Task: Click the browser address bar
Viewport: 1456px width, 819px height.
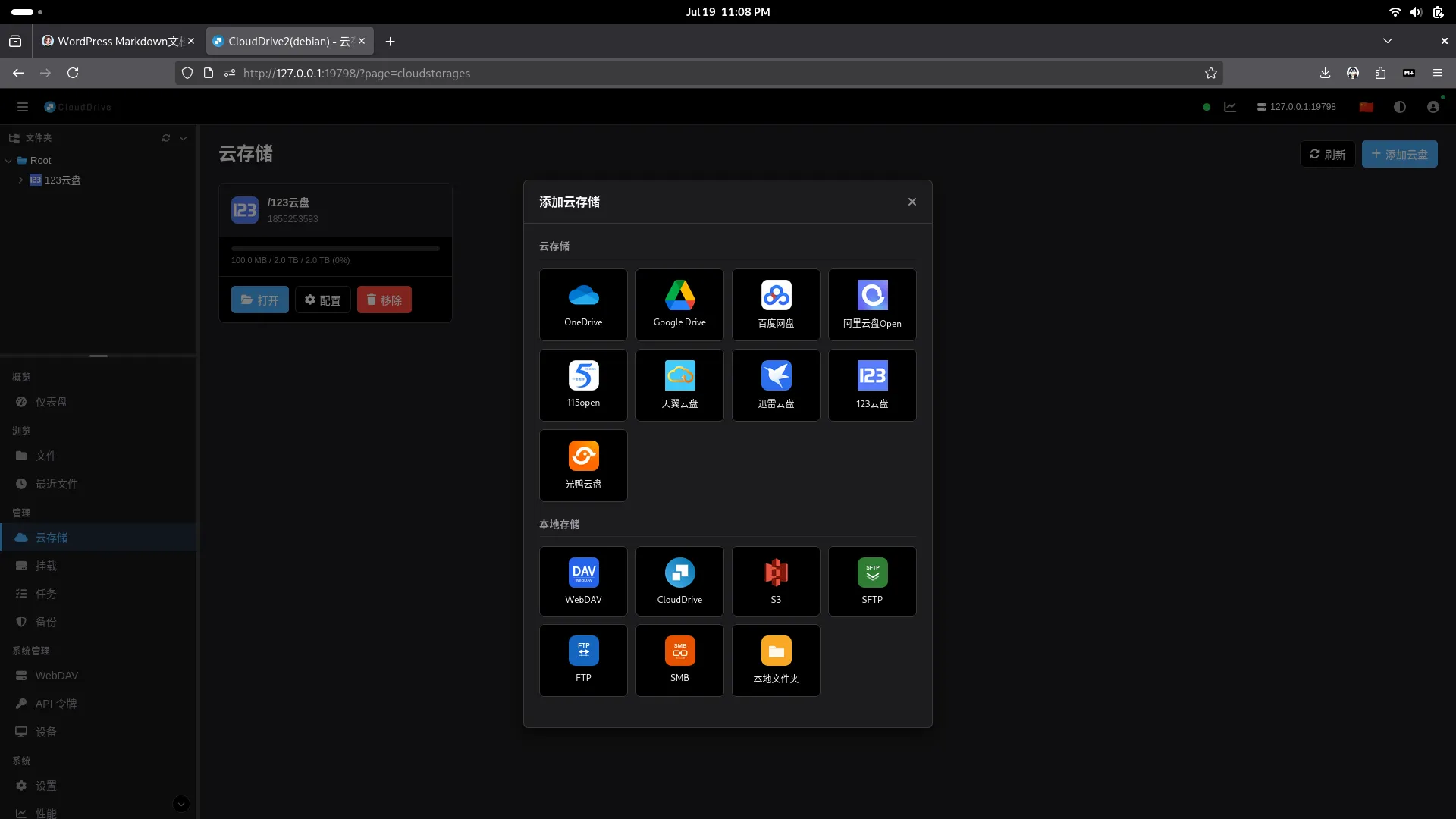Action: (698, 73)
